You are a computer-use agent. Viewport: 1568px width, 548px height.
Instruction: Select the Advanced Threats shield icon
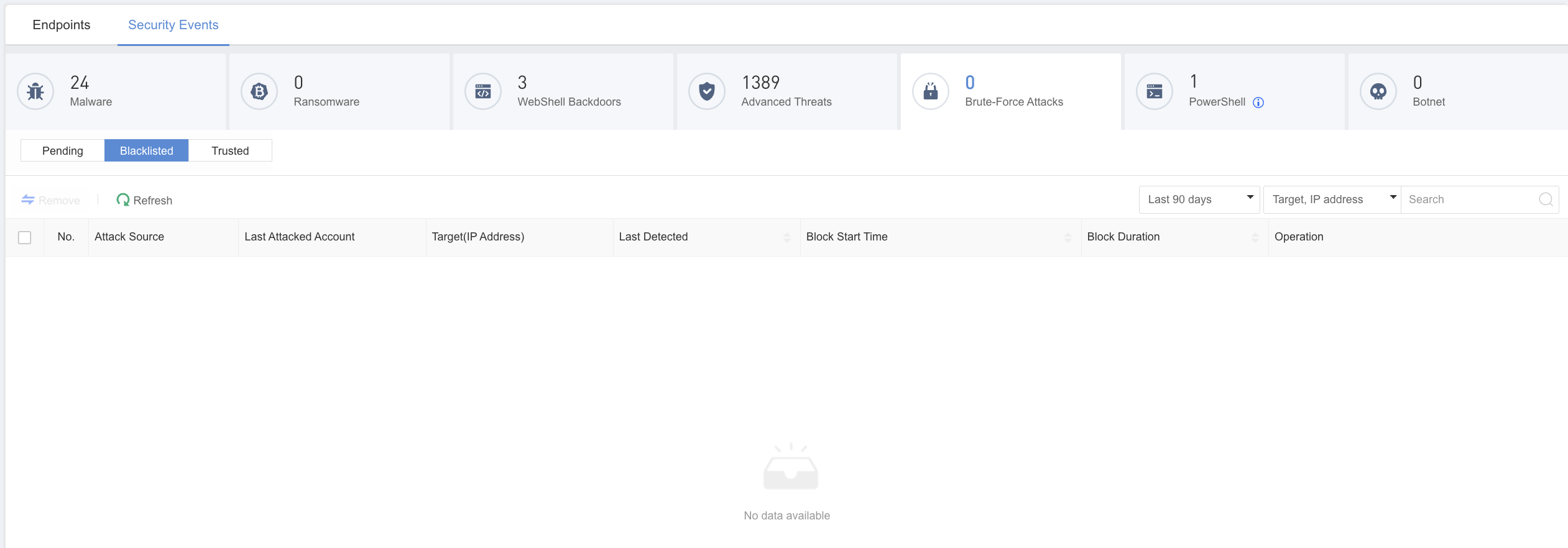click(707, 92)
